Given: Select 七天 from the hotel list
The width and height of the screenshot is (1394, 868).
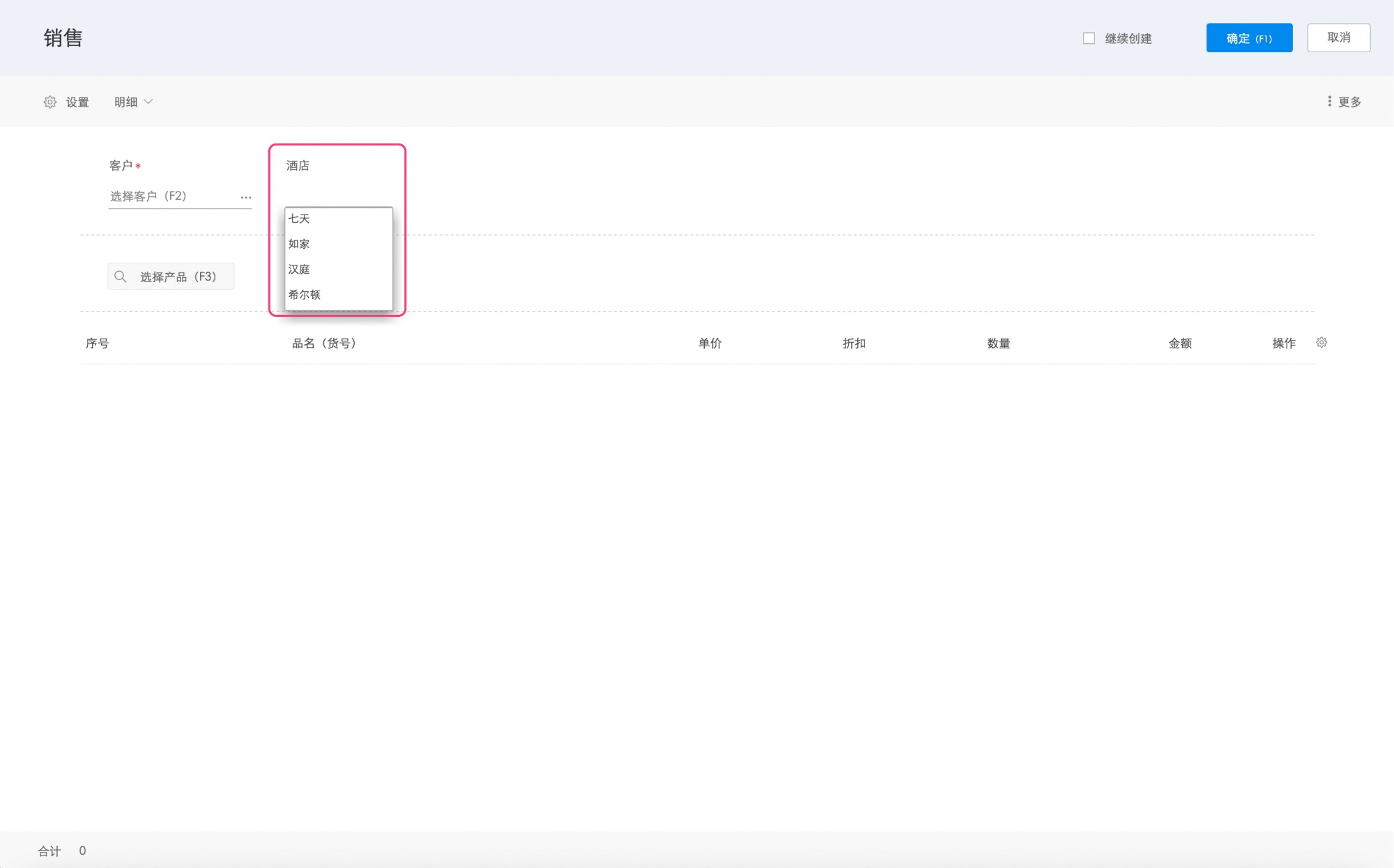Looking at the screenshot, I should point(339,219).
